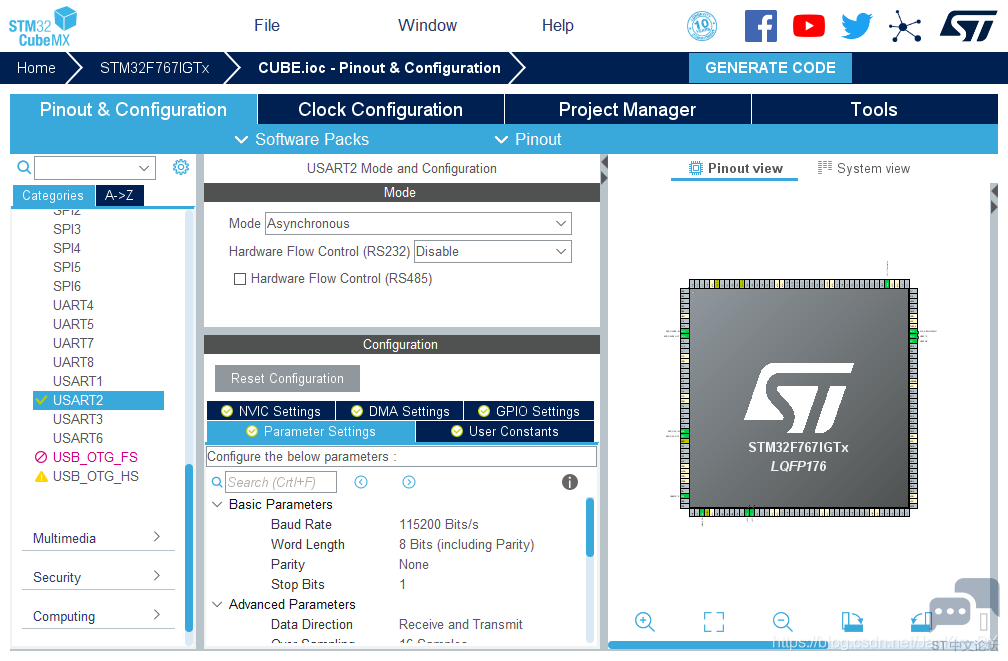Screen dimensions: 1008x661
Task: Expand the Pinout dropdown menu
Action: 528,140
